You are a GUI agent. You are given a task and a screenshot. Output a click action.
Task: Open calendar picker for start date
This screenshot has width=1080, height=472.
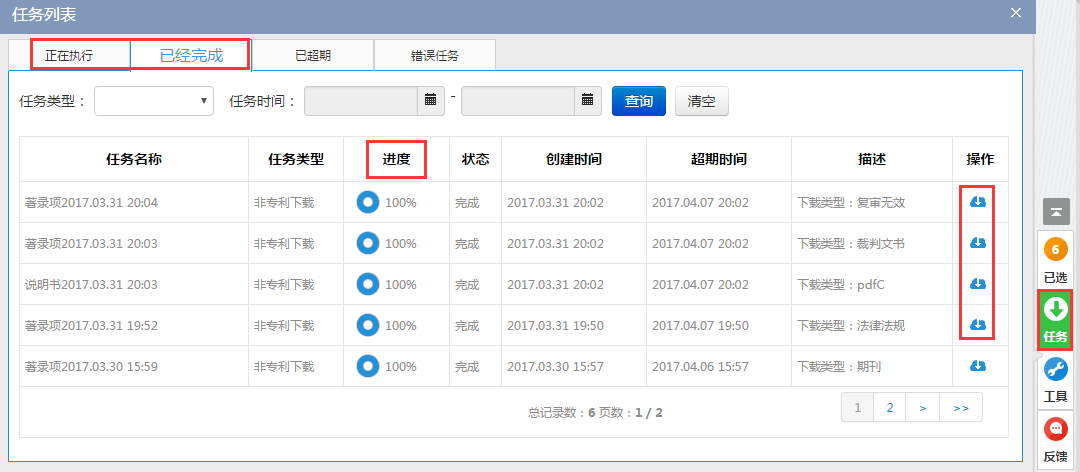pyautogui.click(x=431, y=101)
